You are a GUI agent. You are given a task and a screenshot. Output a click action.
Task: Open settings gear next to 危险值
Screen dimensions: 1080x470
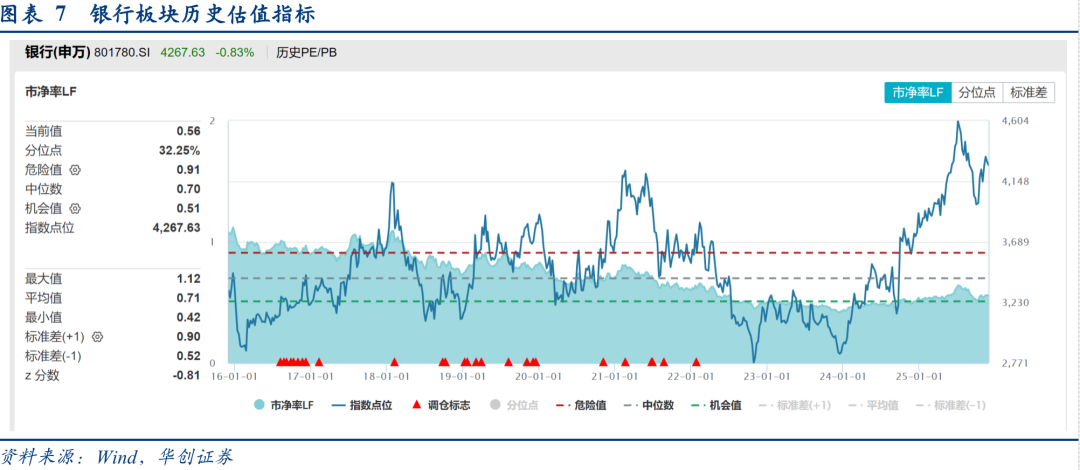pos(75,170)
